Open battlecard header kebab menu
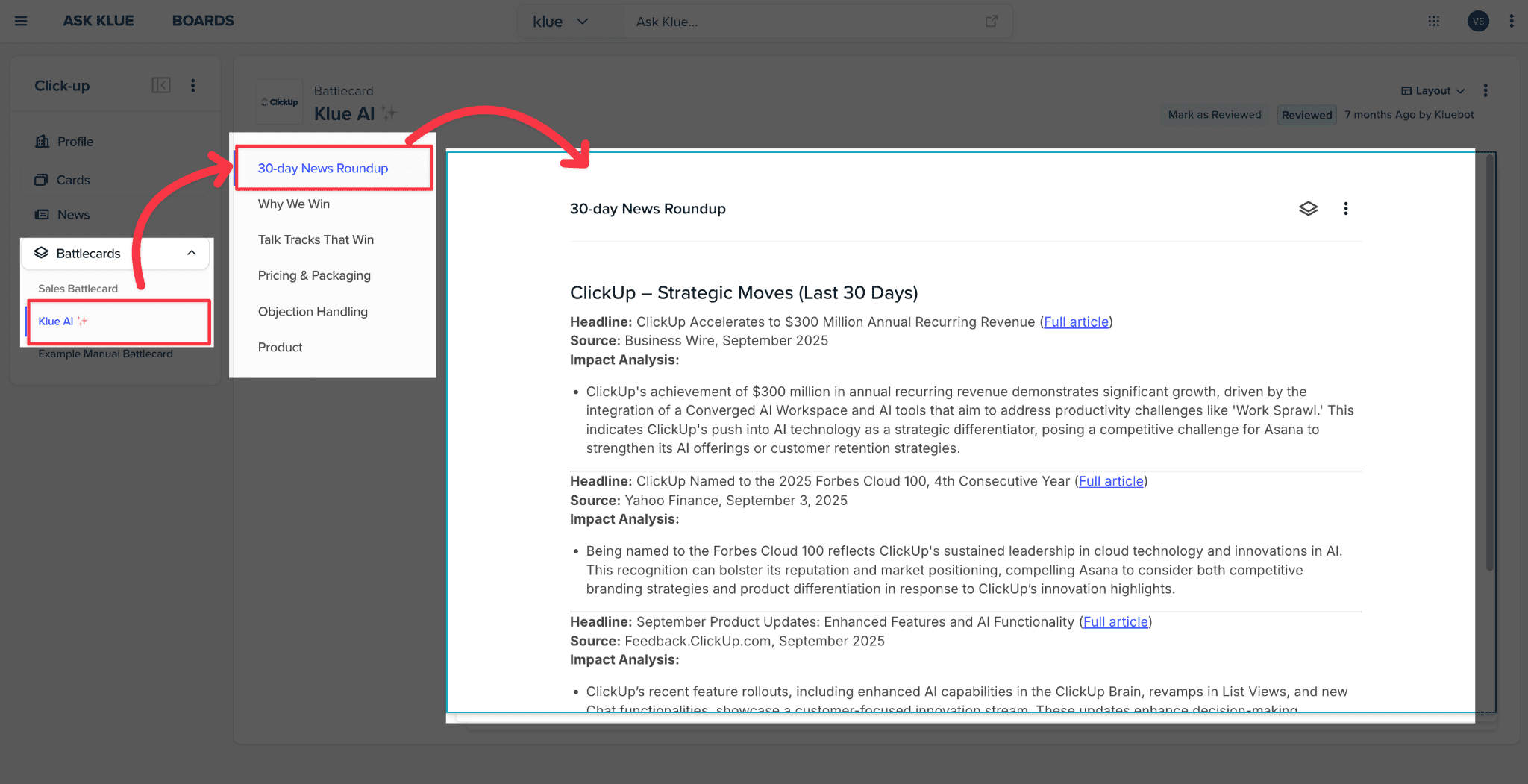 (x=1485, y=90)
